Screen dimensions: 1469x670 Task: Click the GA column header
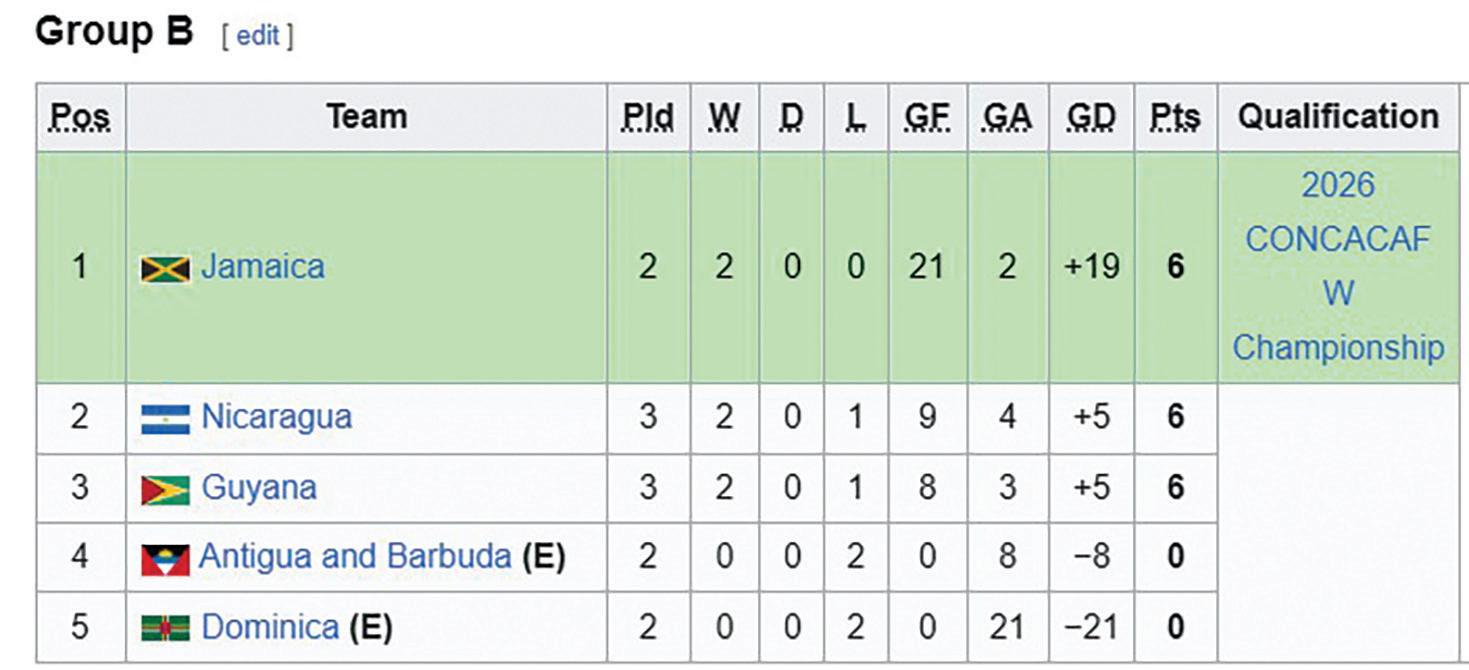(x=1007, y=117)
